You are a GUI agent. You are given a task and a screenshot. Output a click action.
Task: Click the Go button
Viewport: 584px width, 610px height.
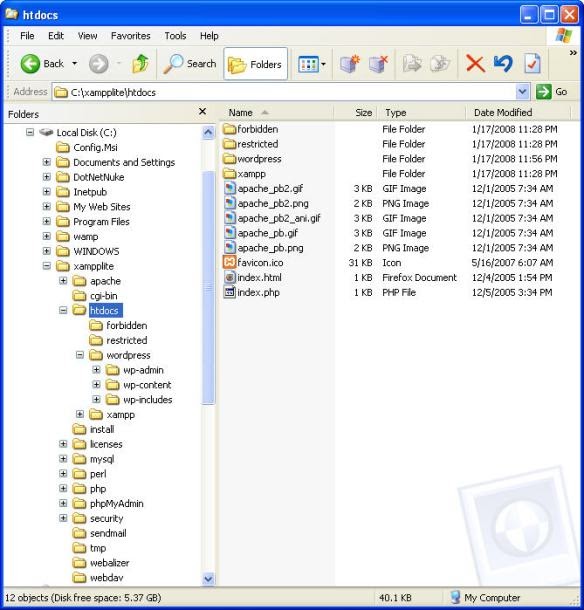point(552,92)
